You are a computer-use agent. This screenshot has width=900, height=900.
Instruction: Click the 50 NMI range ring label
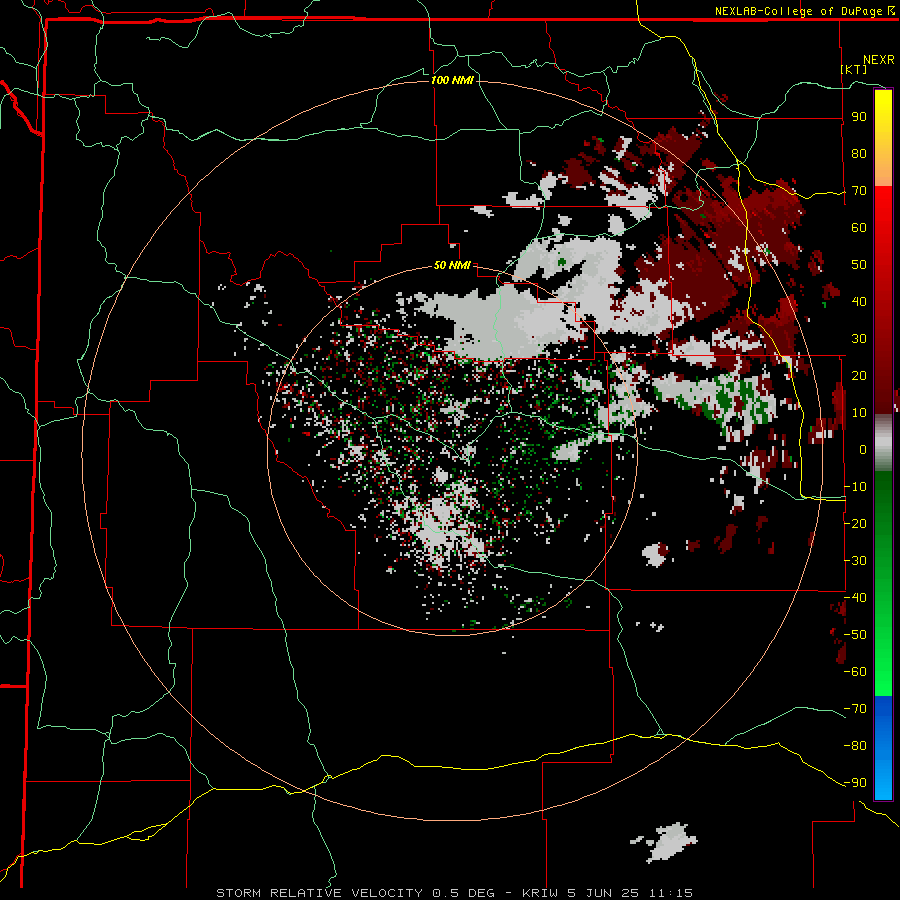coord(452,265)
